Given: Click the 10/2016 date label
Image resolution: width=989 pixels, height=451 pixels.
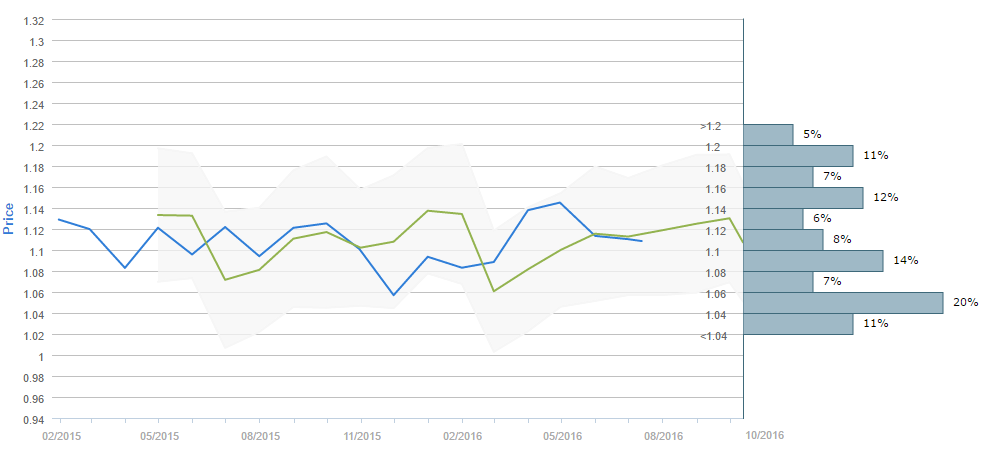Looking at the screenshot, I should click(764, 436).
